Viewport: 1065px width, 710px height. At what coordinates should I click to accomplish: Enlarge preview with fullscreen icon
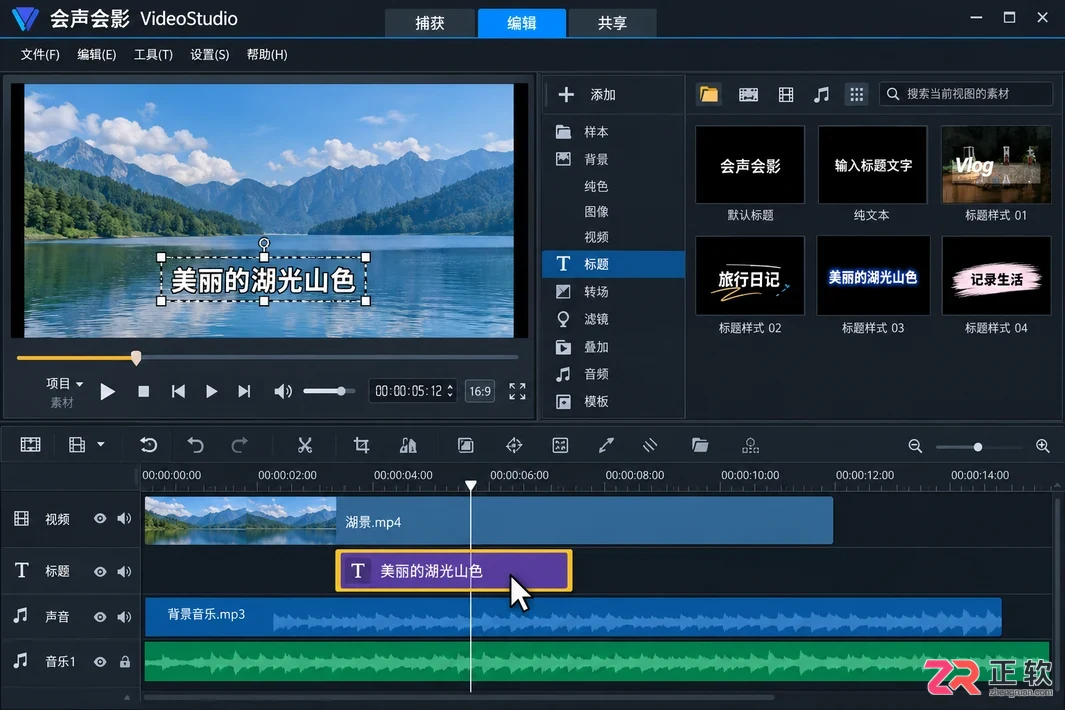518,391
